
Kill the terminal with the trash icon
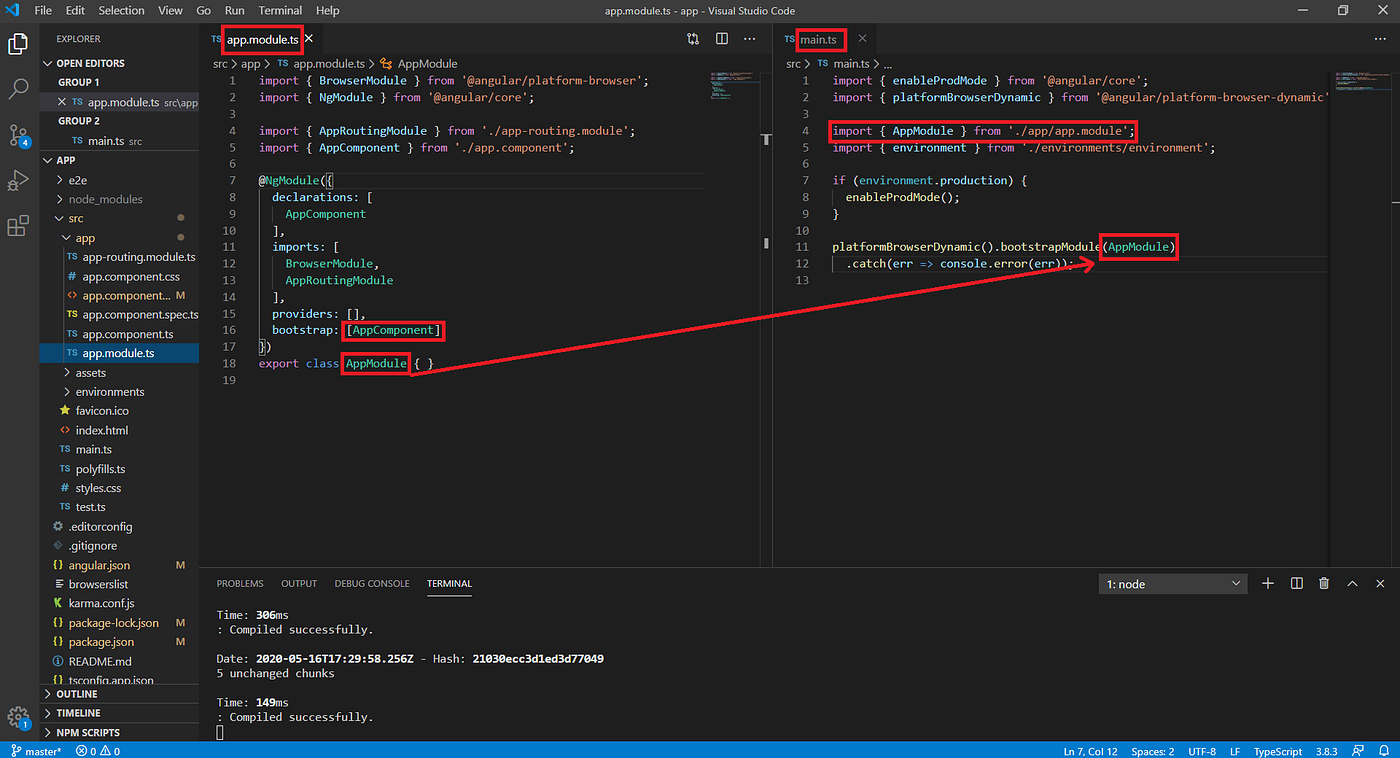tap(1323, 583)
